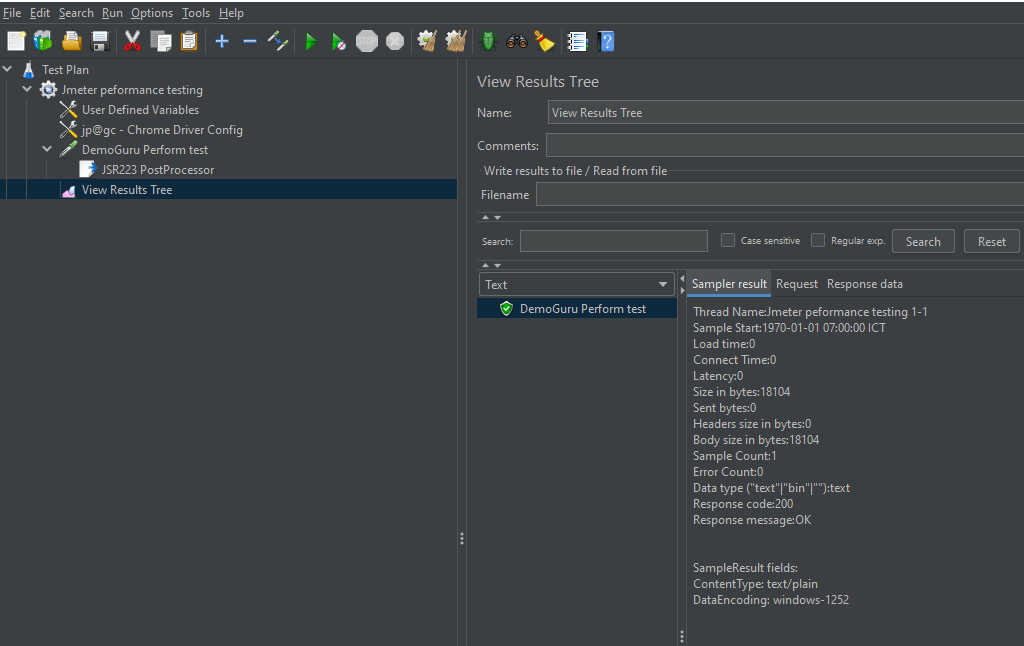Screen dimensions: 1024x646
Task: Select JSR223 PostProcessor in the tree
Action: click(157, 170)
